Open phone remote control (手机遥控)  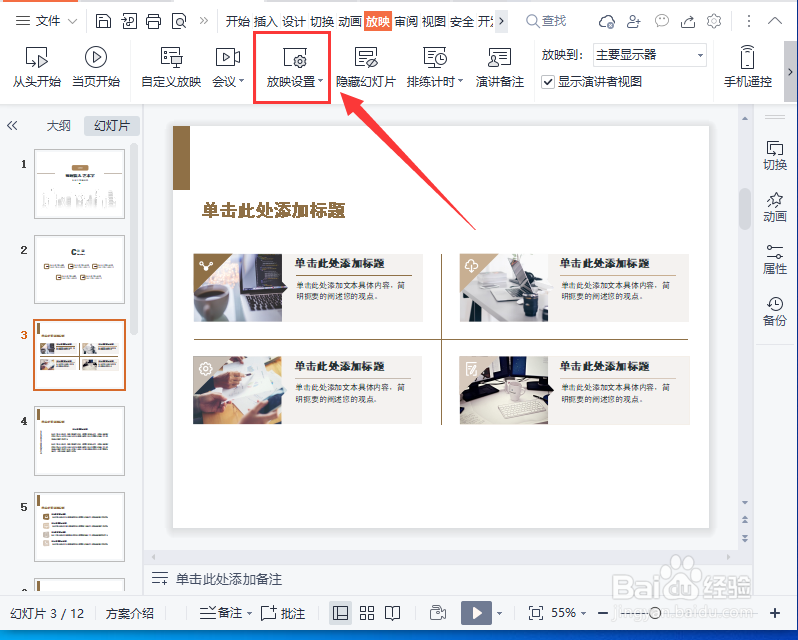[x=748, y=67]
